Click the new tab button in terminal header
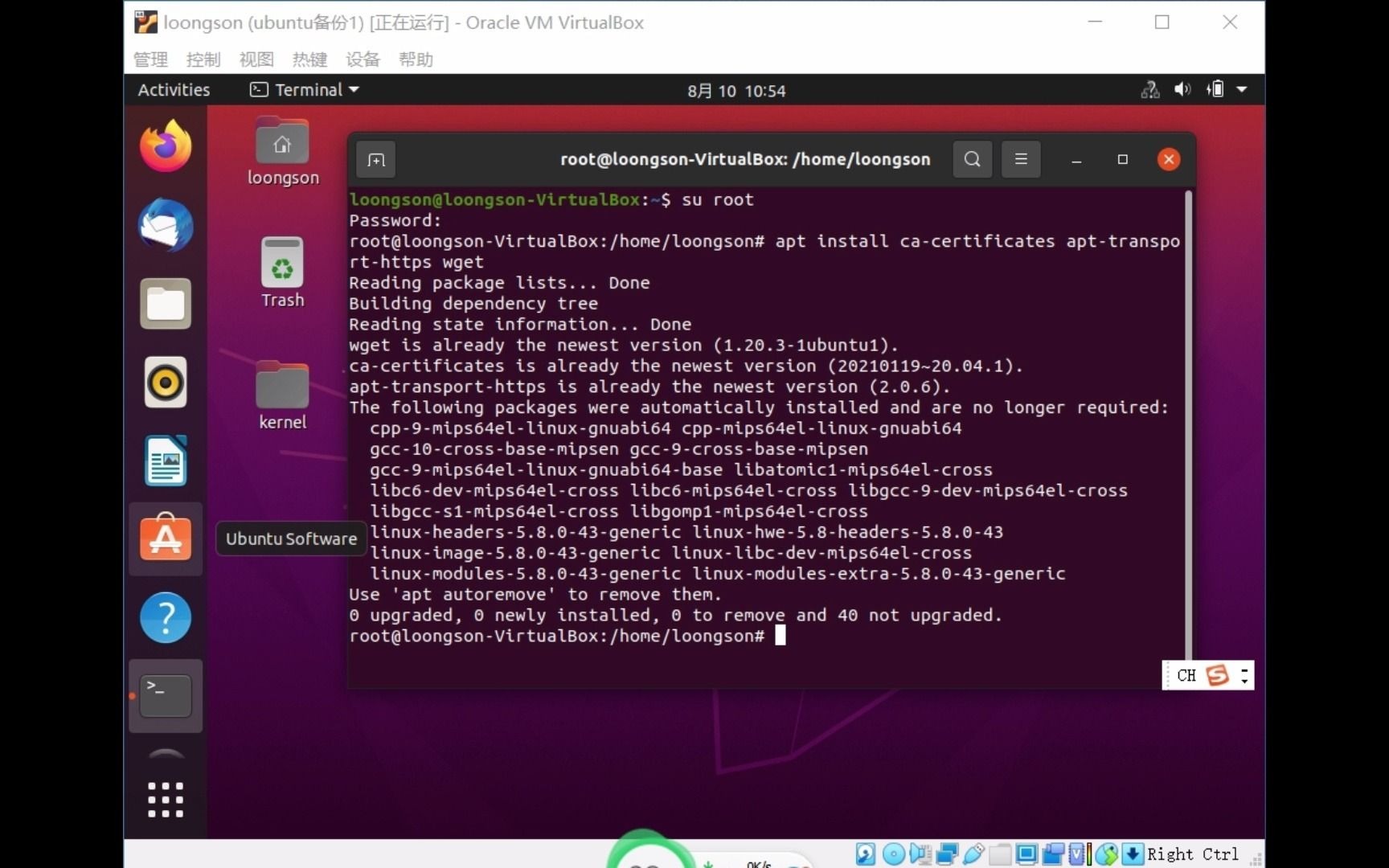Screen dimensions: 1389x868 [376, 160]
